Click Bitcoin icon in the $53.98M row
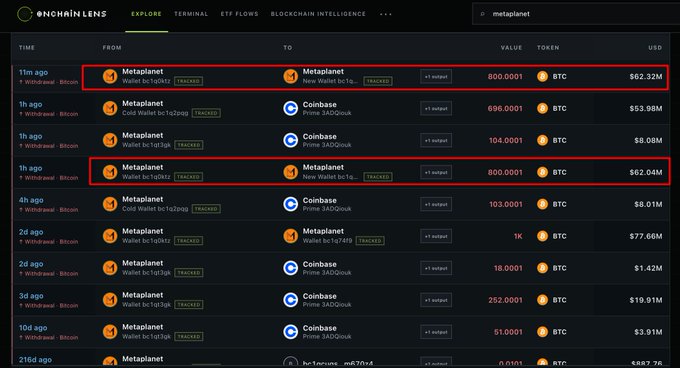 coord(542,108)
